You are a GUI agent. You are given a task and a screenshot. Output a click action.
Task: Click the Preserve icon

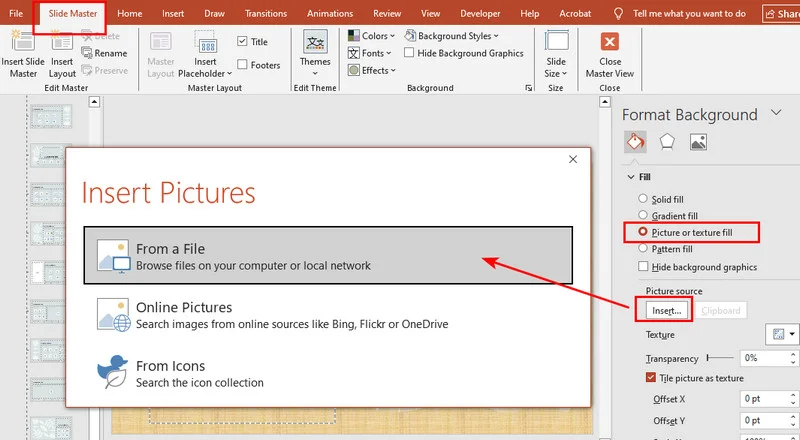[87, 70]
